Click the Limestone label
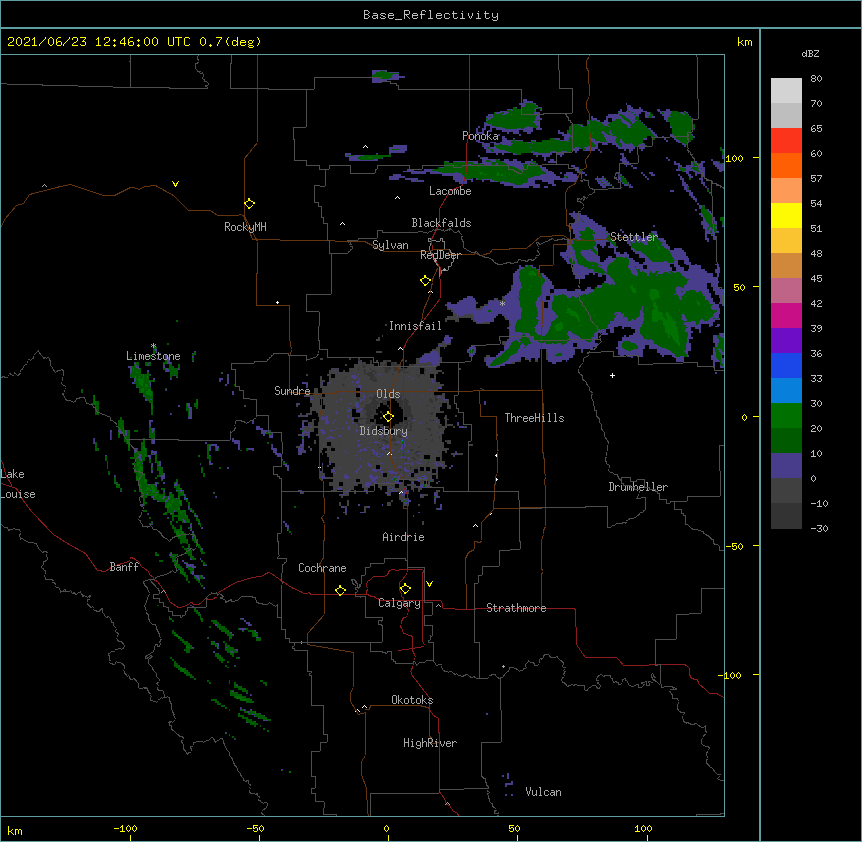Image resolution: width=862 pixels, height=842 pixels. pyautogui.click(x=153, y=356)
